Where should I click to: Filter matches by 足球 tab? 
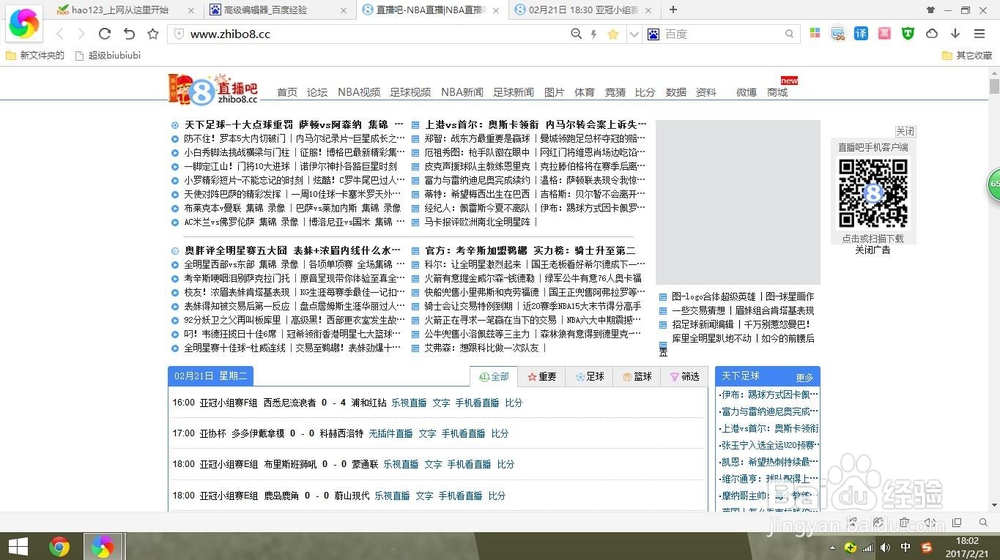pyautogui.click(x=589, y=377)
